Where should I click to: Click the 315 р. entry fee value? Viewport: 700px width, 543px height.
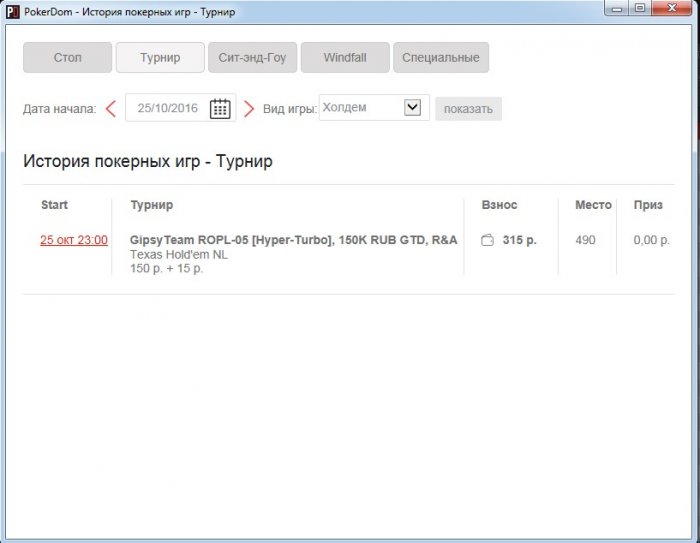[x=520, y=240]
